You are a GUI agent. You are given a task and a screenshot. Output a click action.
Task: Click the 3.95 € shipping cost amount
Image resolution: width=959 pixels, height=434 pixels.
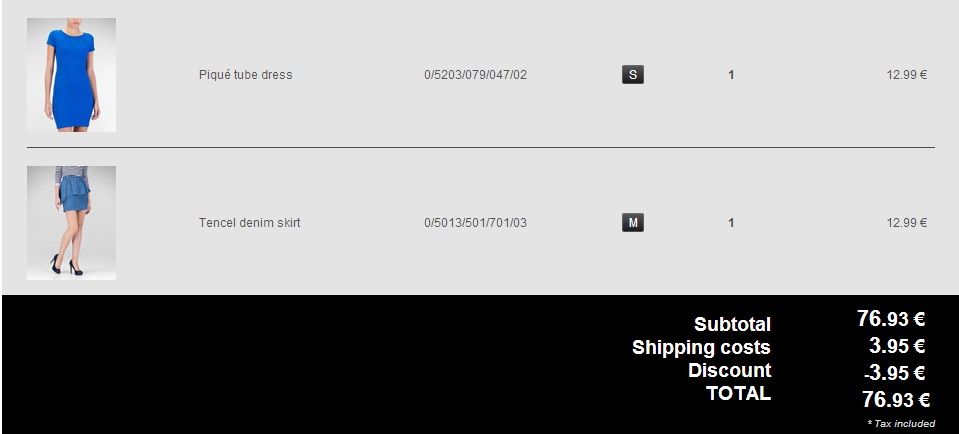point(896,347)
